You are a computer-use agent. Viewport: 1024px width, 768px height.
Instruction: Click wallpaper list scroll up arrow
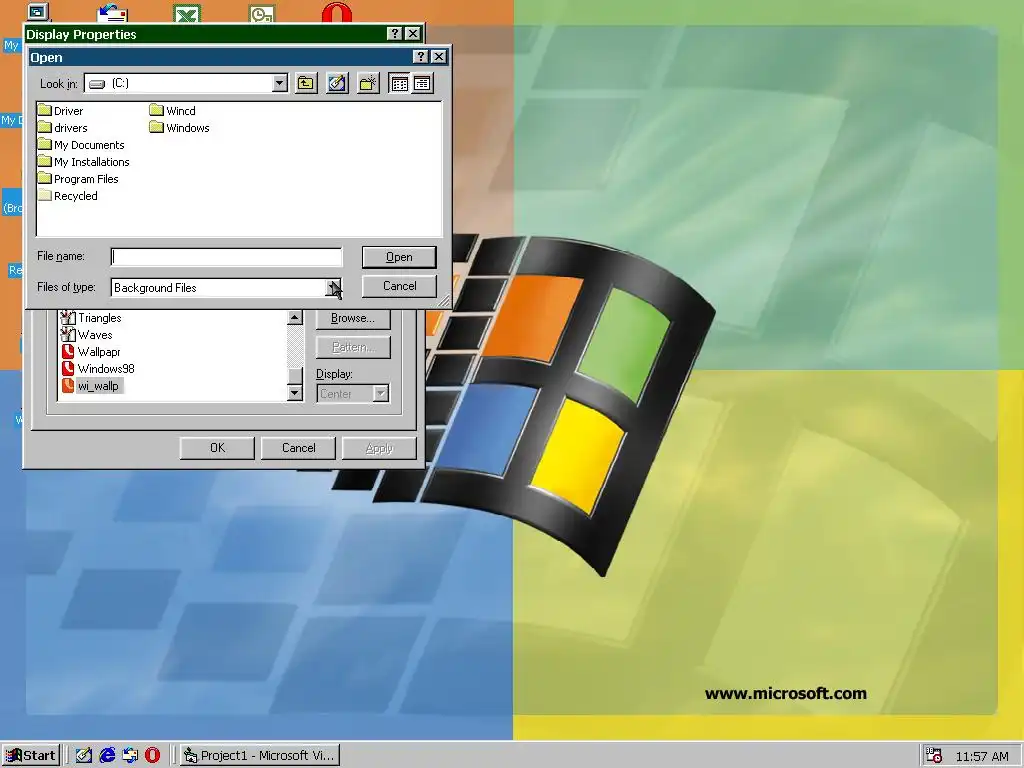(x=295, y=317)
